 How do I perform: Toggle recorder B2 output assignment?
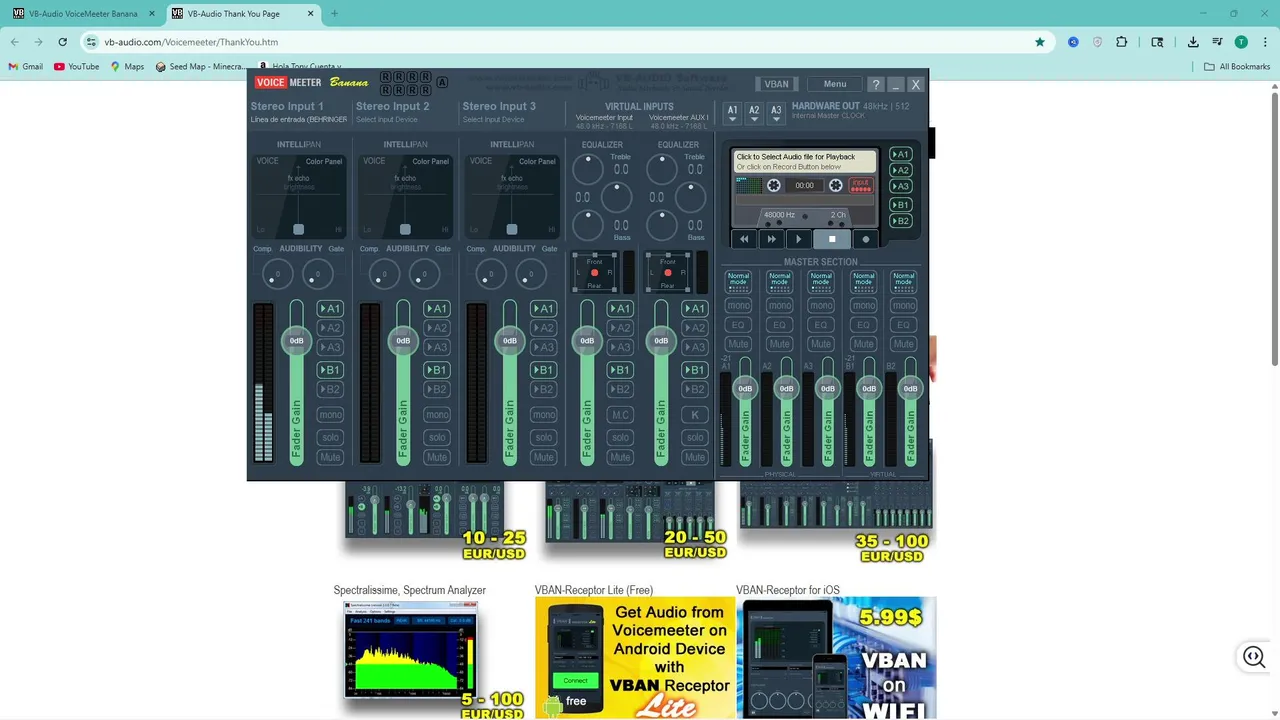pyautogui.click(x=901, y=221)
